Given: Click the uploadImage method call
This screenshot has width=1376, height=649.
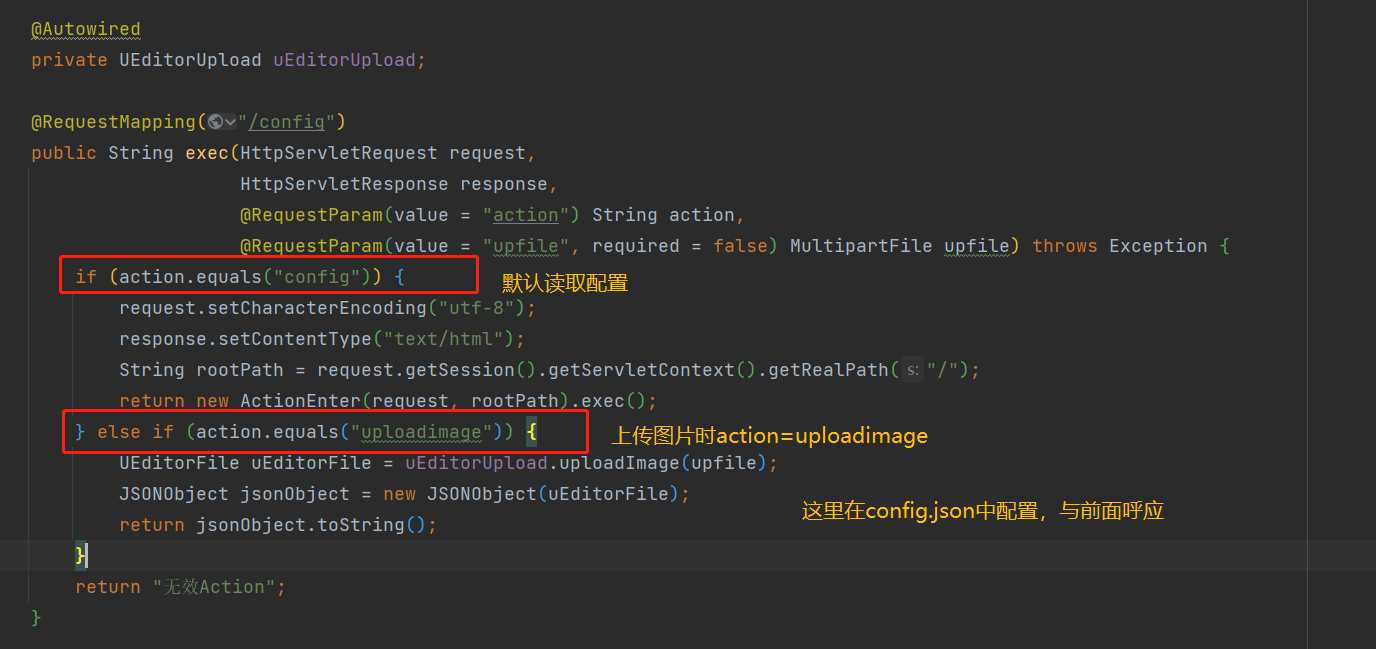Looking at the screenshot, I should pos(619,463).
